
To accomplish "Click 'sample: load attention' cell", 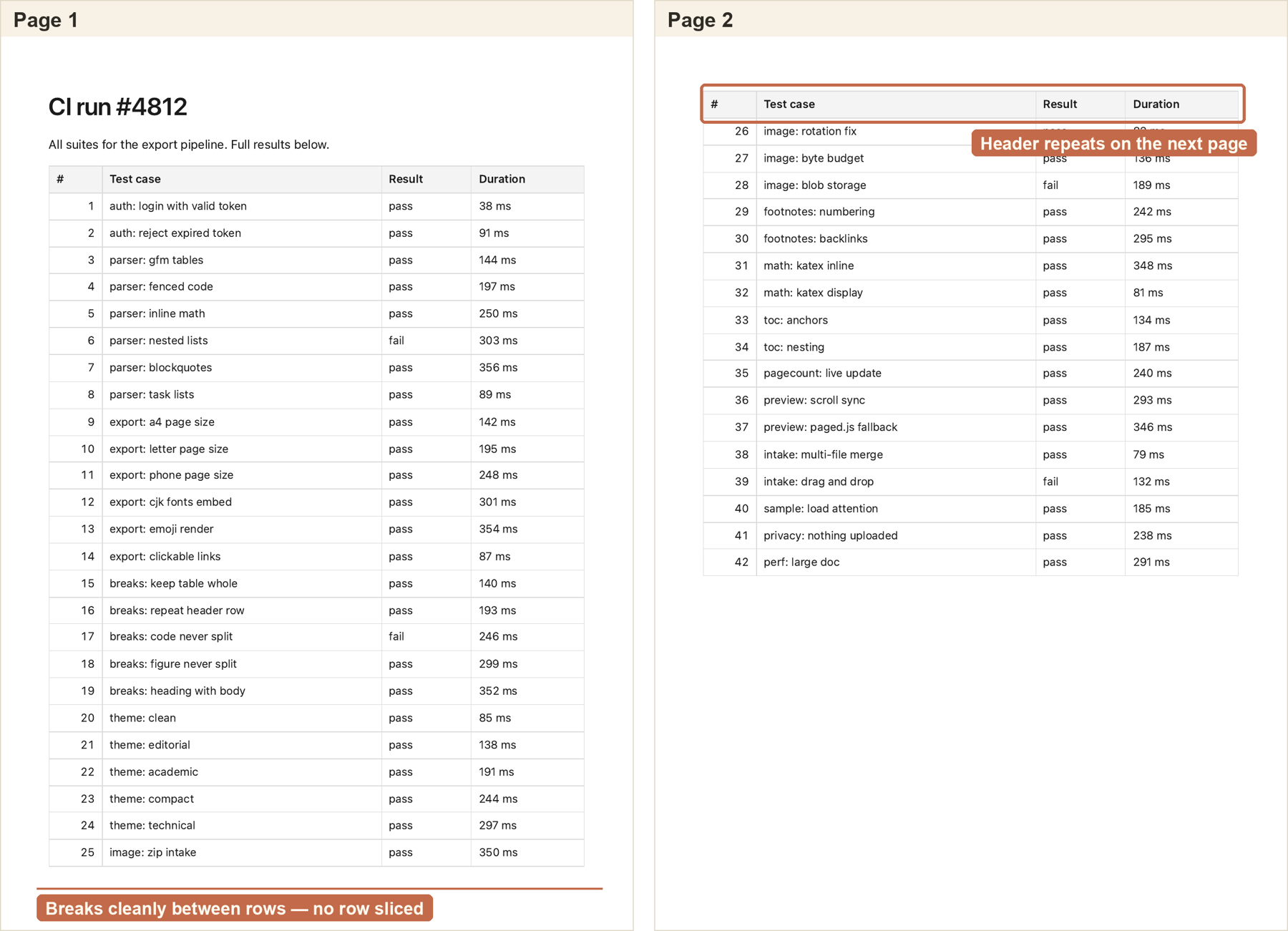I will 896,509.
